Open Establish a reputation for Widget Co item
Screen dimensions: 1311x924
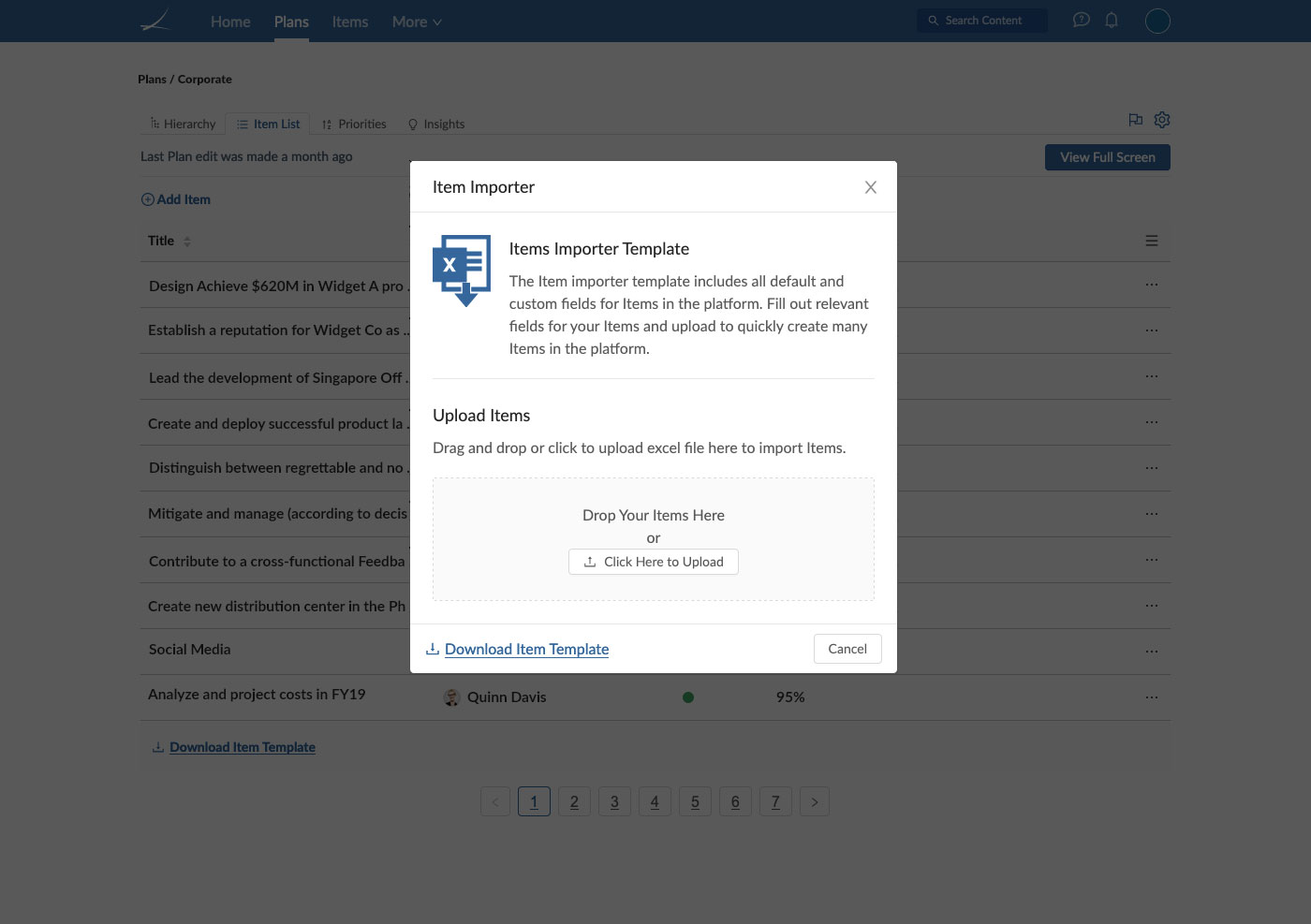click(278, 330)
